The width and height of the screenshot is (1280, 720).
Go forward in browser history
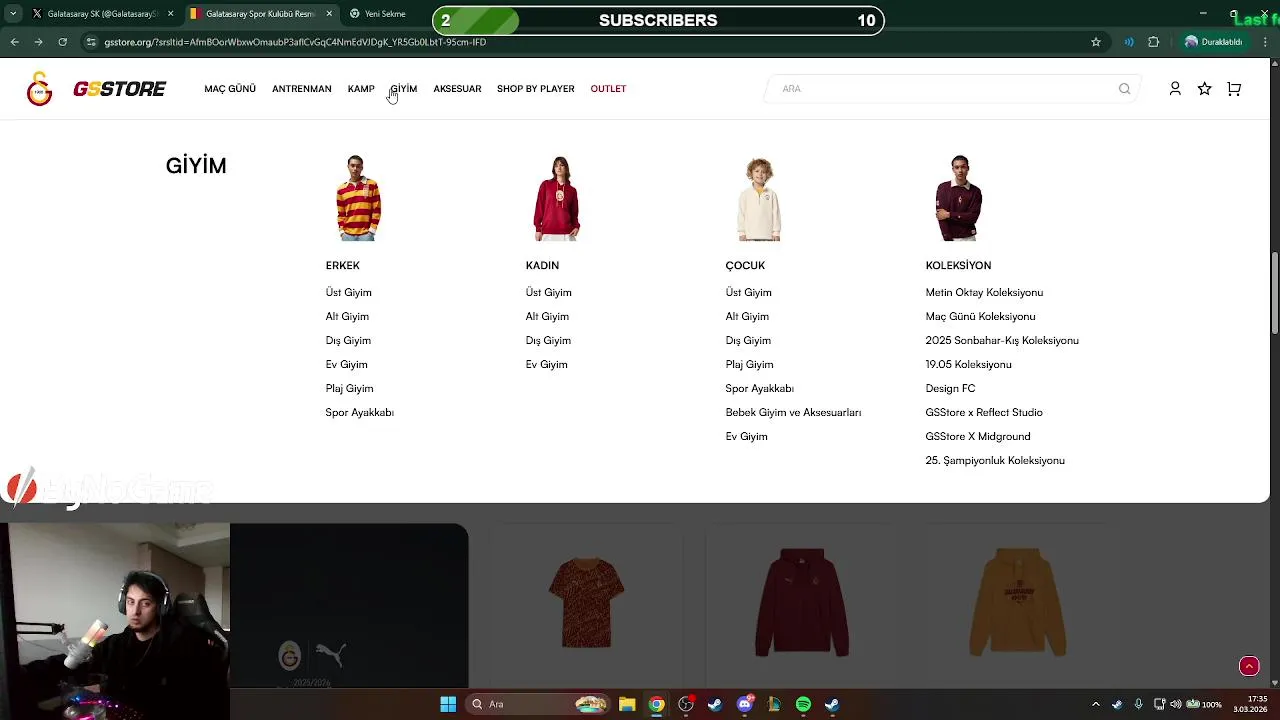coord(38,42)
